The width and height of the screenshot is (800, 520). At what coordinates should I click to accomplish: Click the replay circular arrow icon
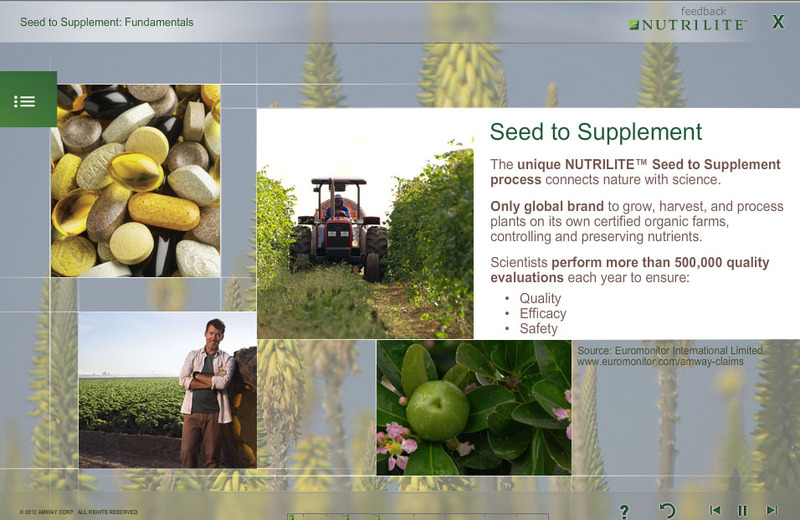point(668,511)
